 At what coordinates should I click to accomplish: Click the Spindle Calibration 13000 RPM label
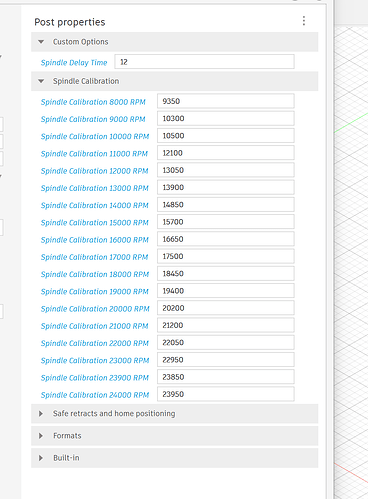[x=95, y=188]
